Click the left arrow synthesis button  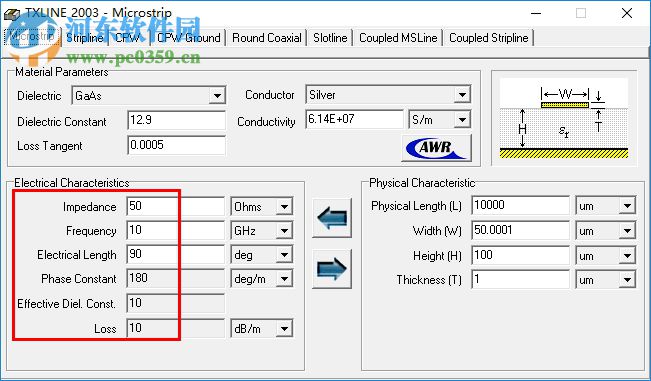click(332, 217)
